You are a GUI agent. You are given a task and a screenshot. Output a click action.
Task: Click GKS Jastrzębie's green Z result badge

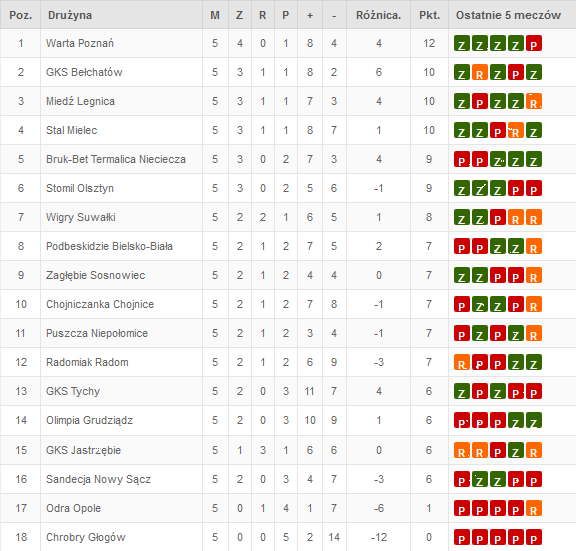coord(516,450)
